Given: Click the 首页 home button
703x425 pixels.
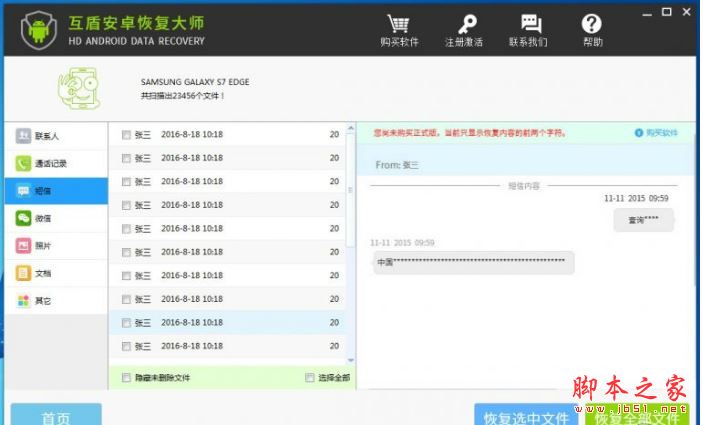Looking at the screenshot, I should coord(56,415).
